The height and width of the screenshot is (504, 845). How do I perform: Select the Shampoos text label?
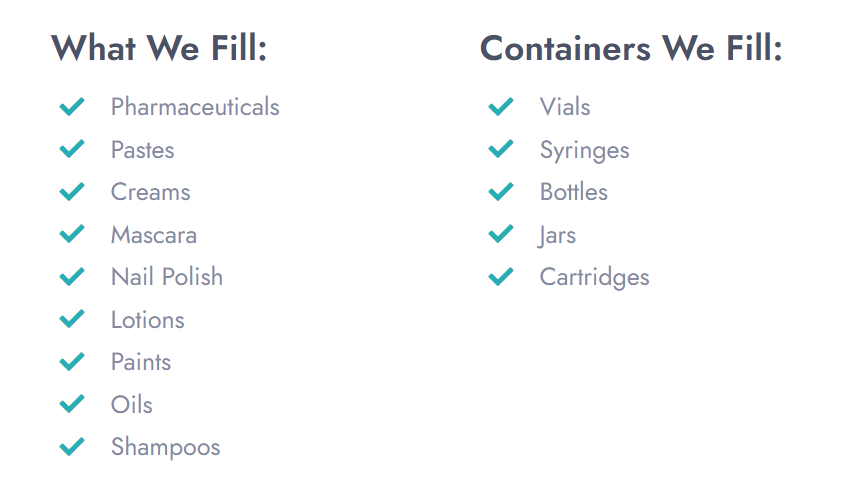pos(165,448)
